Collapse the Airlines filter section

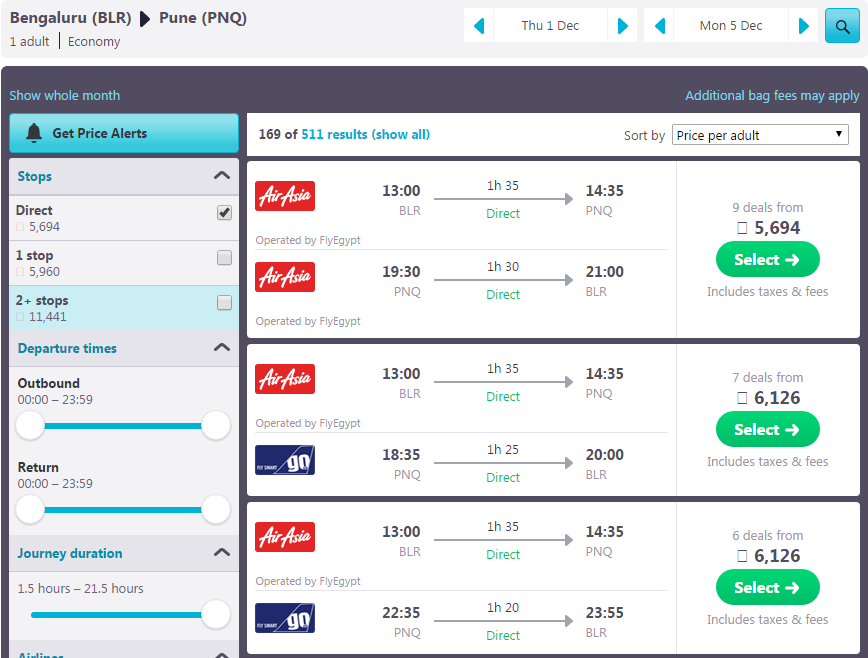pos(221,655)
